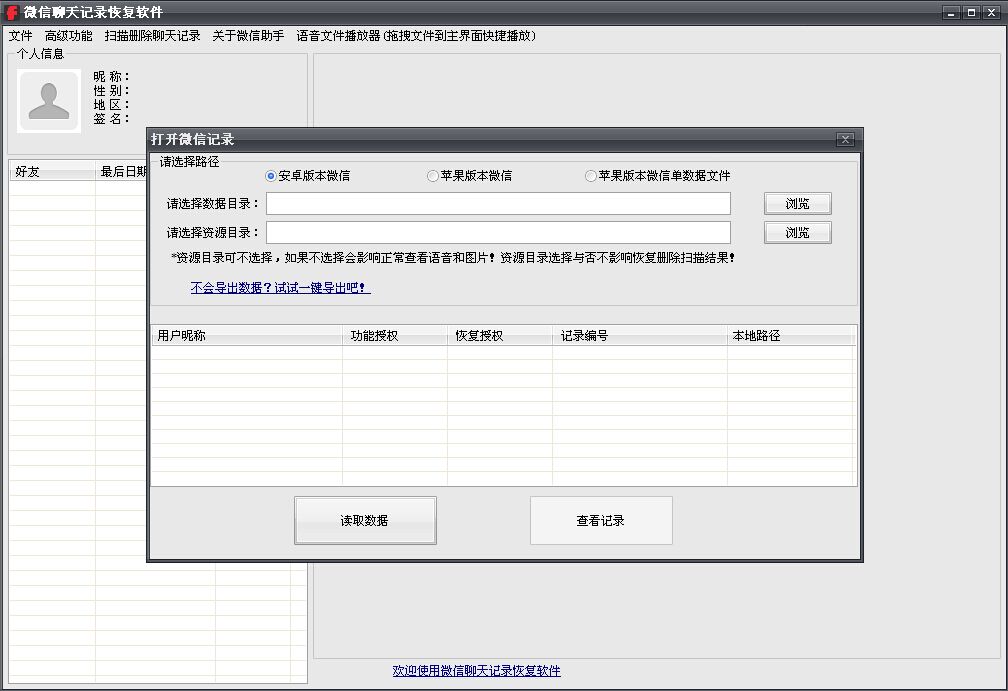The width and height of the screenshot is (1008, 691).
Task: Click the 查看记录 button
Action: (601, 521)
